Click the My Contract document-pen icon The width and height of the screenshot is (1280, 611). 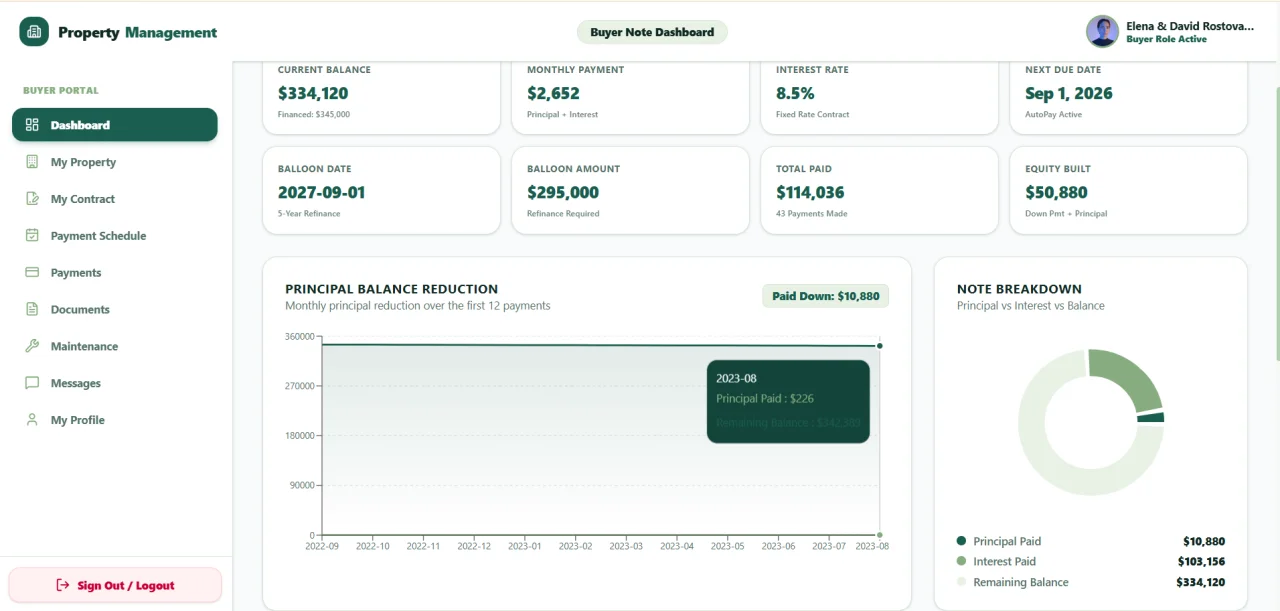pos(32,199)
